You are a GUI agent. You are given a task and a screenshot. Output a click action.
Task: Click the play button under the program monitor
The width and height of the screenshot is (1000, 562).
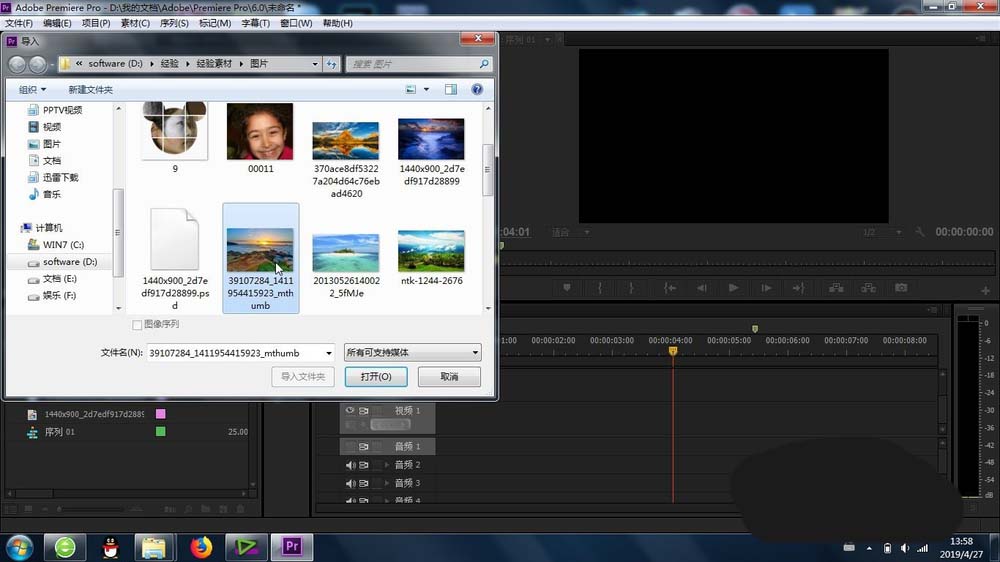(x=733, y=288)
